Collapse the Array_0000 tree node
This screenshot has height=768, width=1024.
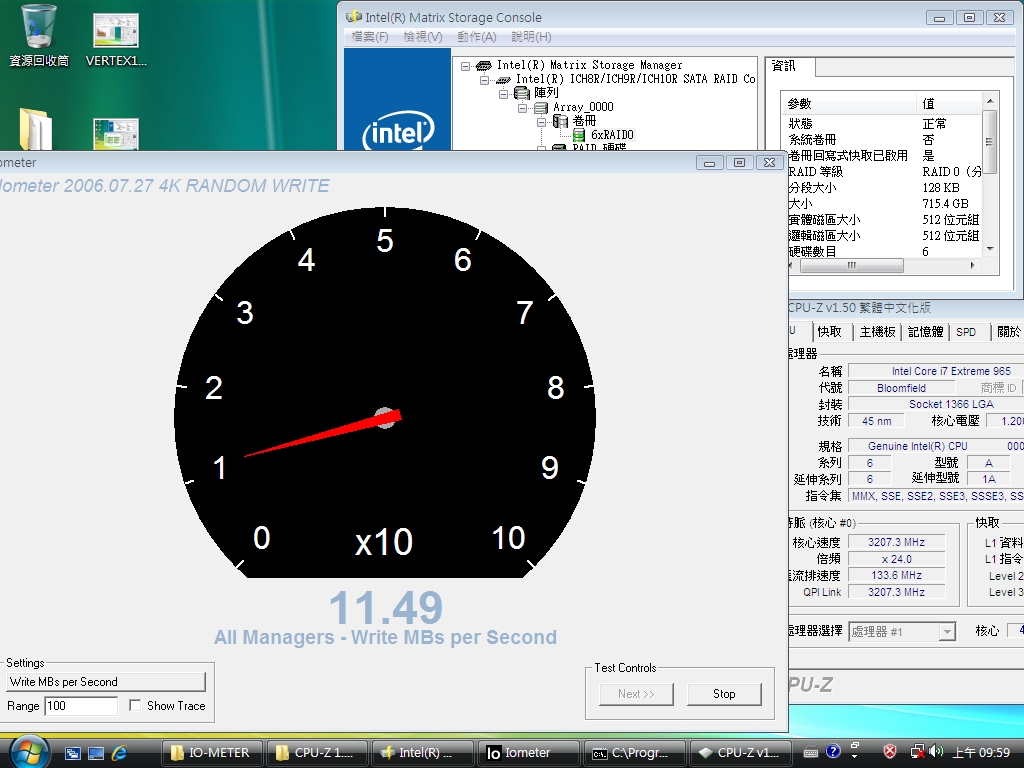(522, 108)
